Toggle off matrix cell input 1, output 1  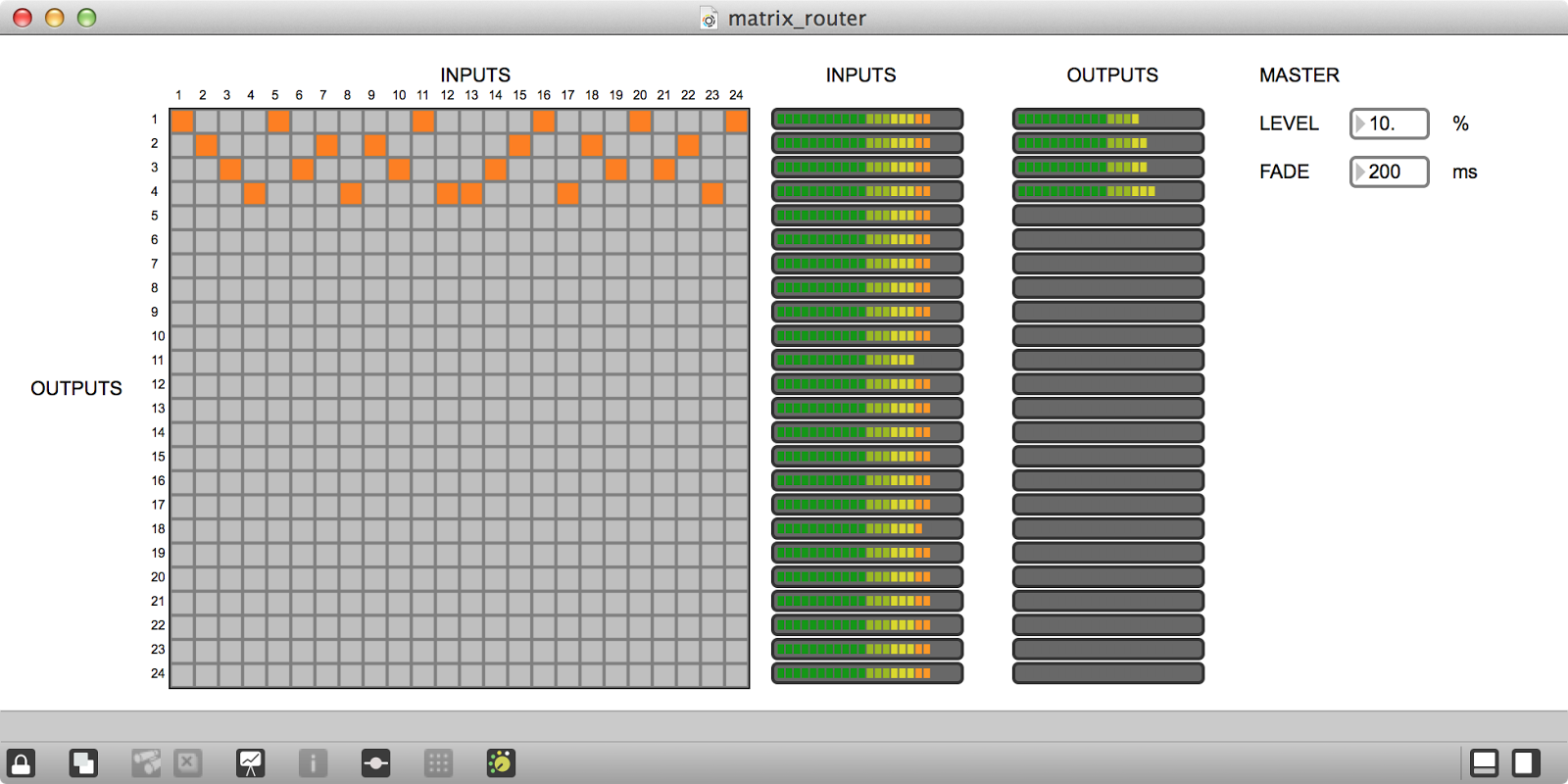pos(182,121)
